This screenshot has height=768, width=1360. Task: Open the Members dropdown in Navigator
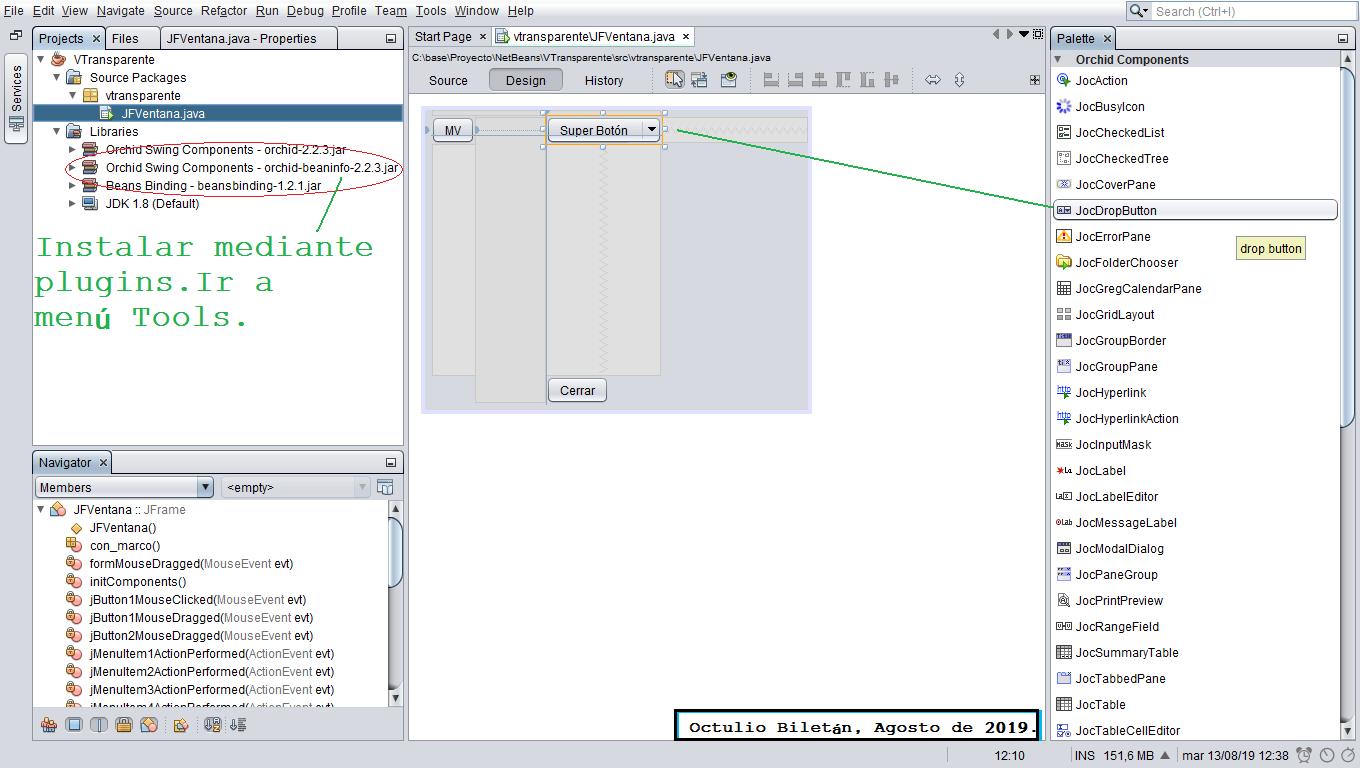(x=205, y=487)
